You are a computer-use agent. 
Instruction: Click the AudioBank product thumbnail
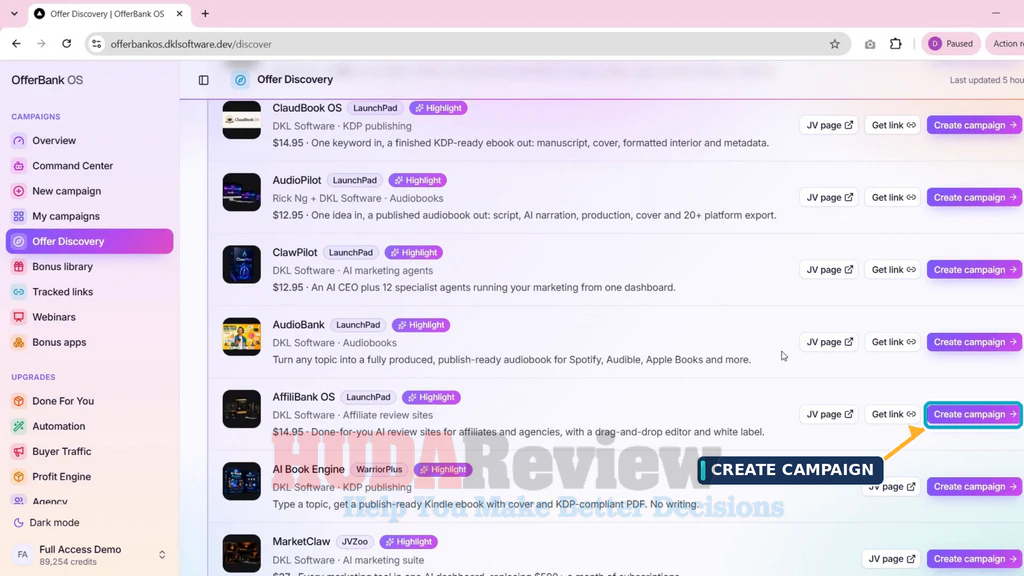tap(242, 337)
